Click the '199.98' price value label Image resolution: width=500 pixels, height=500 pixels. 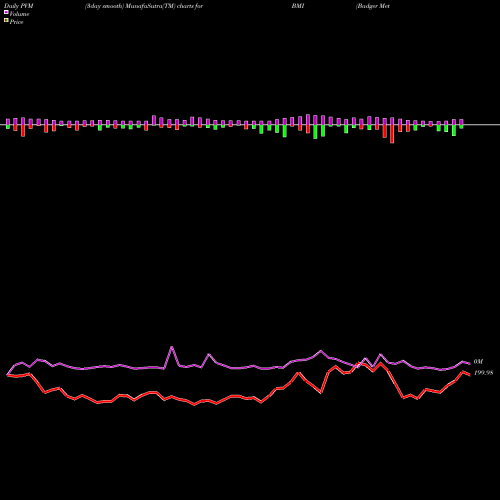[483, 373]
